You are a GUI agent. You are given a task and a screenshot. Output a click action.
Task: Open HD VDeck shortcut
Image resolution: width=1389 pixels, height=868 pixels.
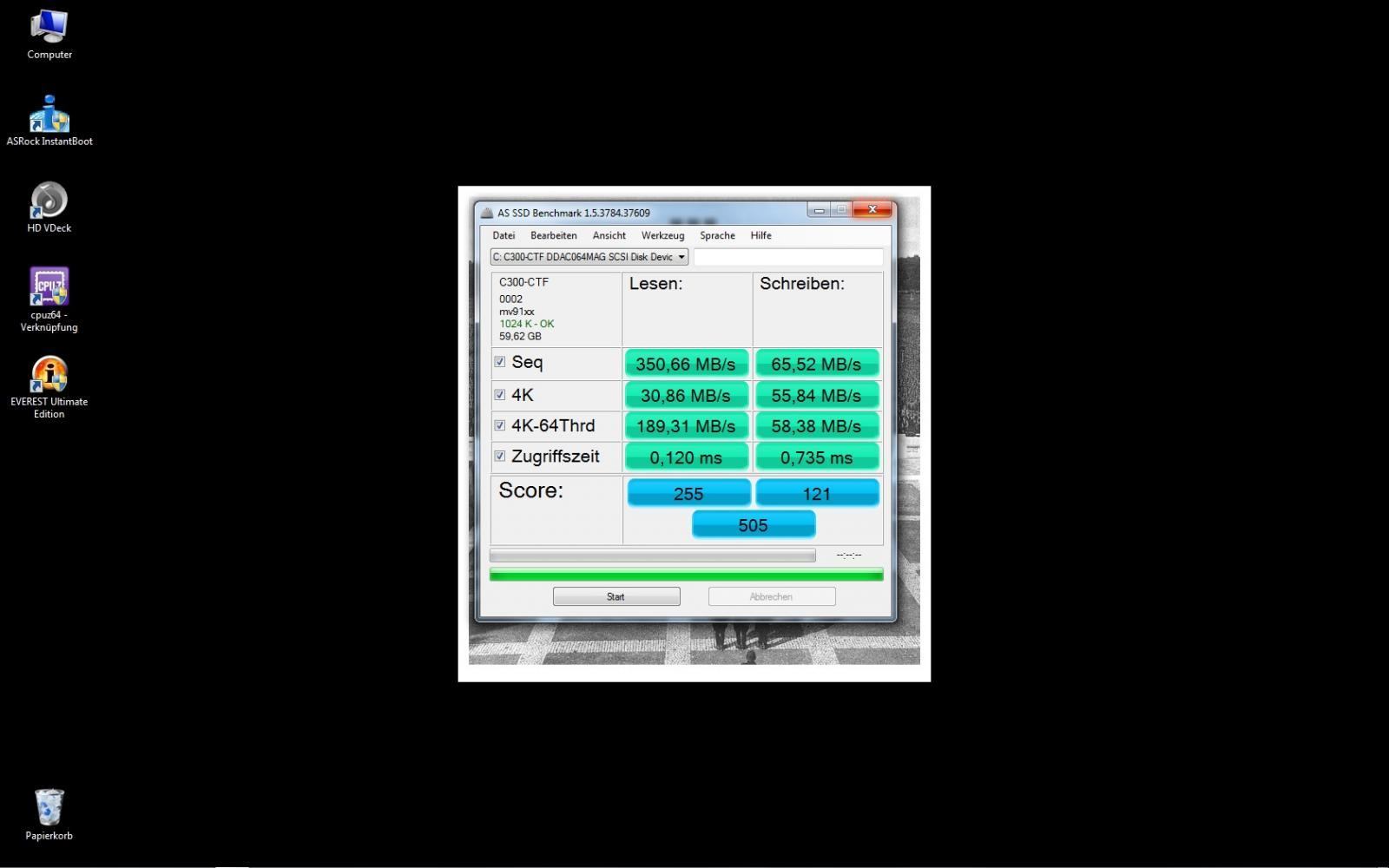tap(49, 207)
